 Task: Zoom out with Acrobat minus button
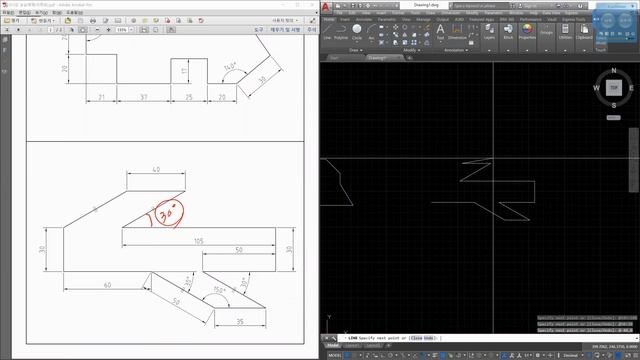point(97,30)
